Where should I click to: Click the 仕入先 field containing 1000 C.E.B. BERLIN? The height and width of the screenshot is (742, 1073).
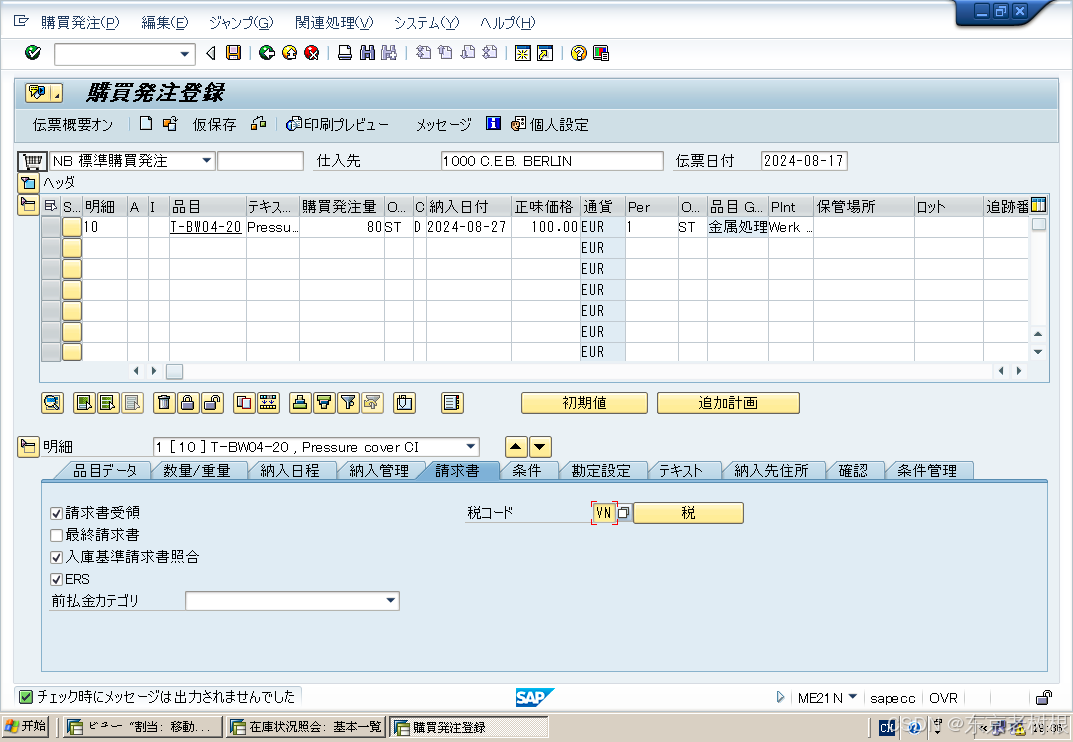(x=552, y=161)
